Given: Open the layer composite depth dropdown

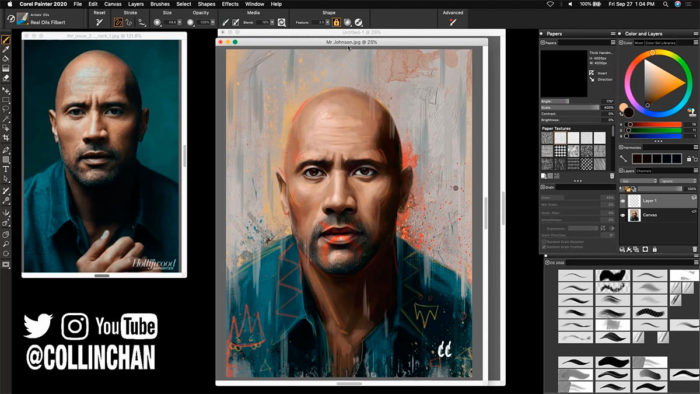Looking at the screenshot, I should (678, 181).
